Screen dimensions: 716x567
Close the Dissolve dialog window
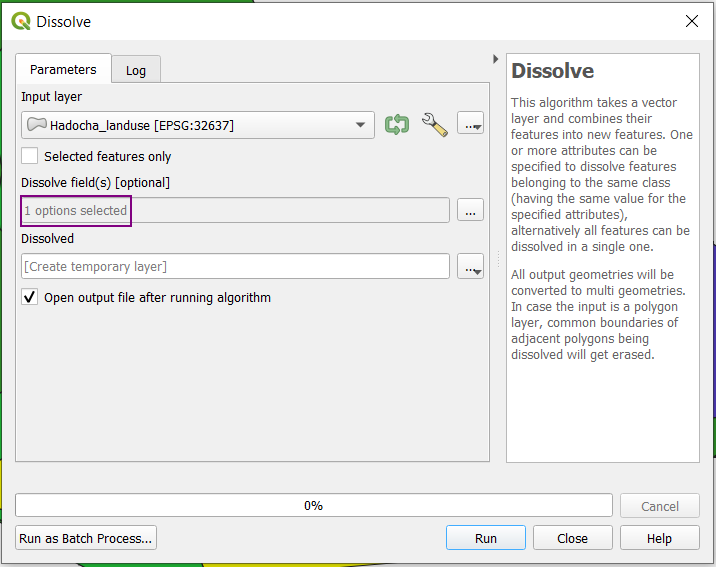(x=692, y=21)
